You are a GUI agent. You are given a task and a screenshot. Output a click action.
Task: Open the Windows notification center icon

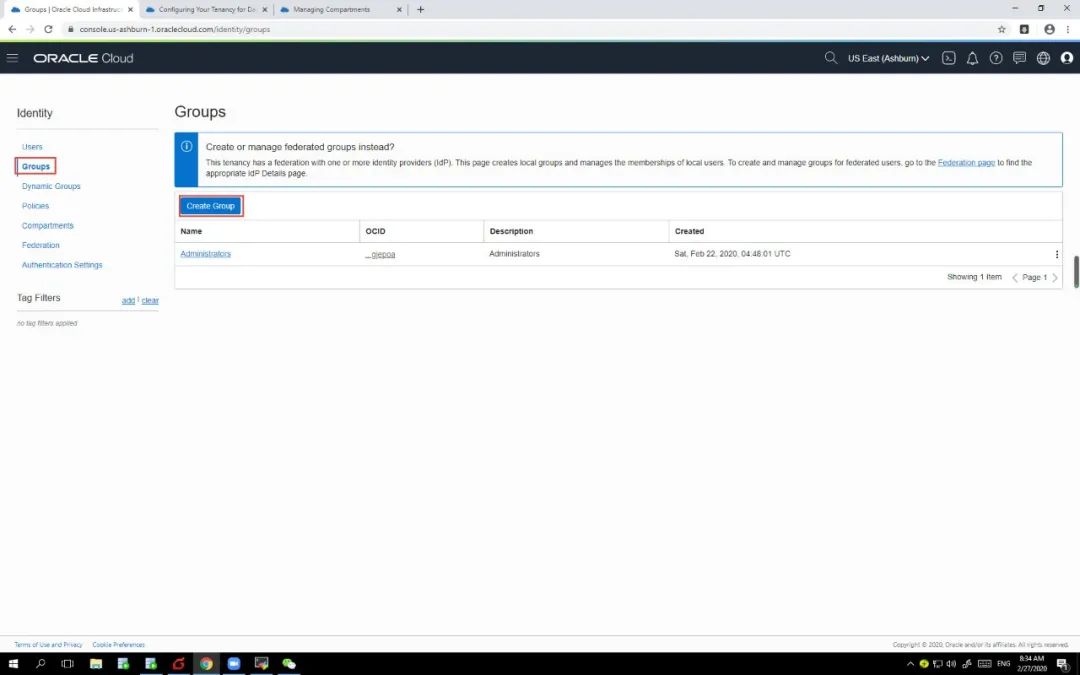coord(1063,664)
